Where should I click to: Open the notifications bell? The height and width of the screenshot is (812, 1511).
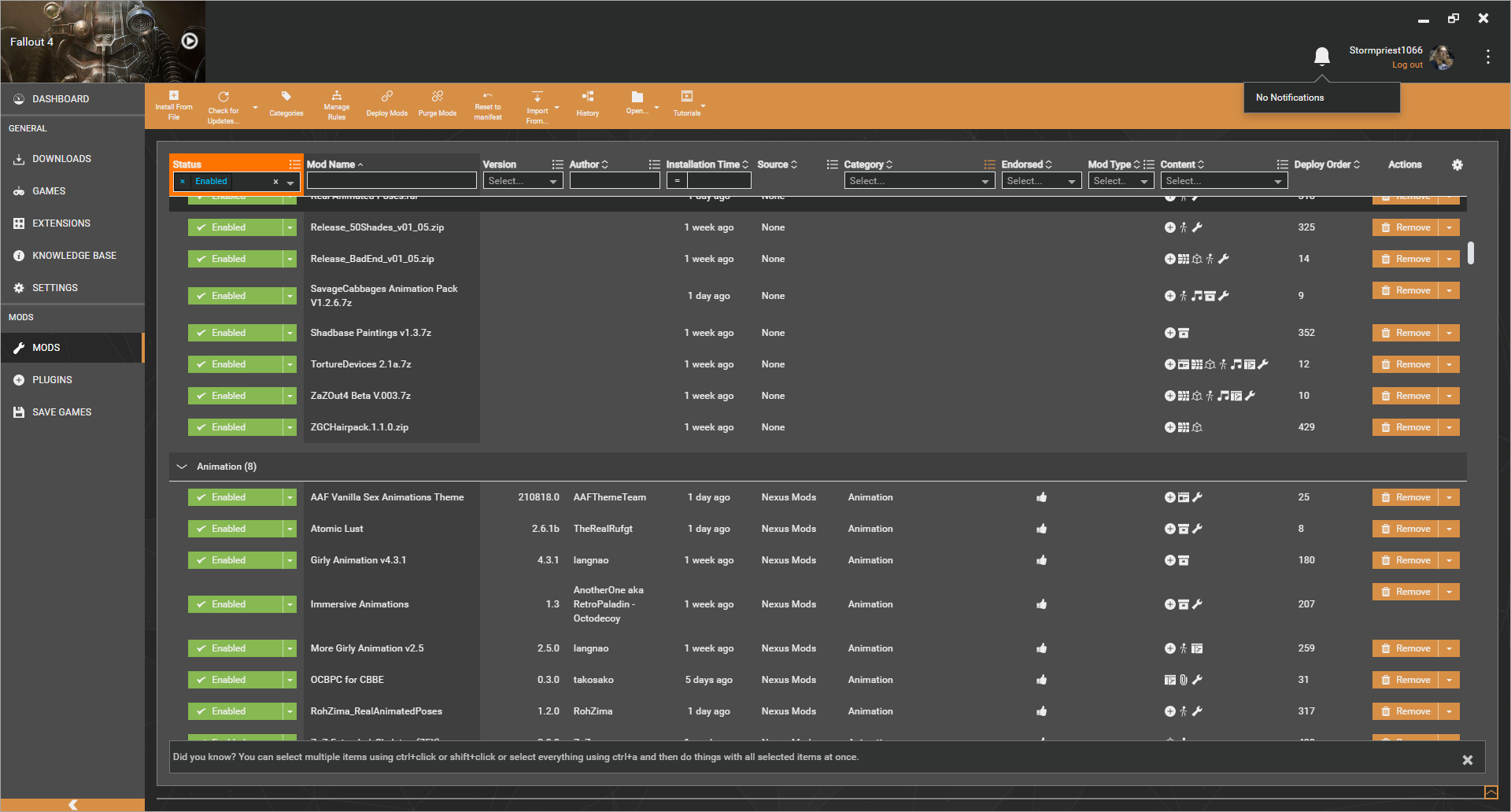(1321, 56)
